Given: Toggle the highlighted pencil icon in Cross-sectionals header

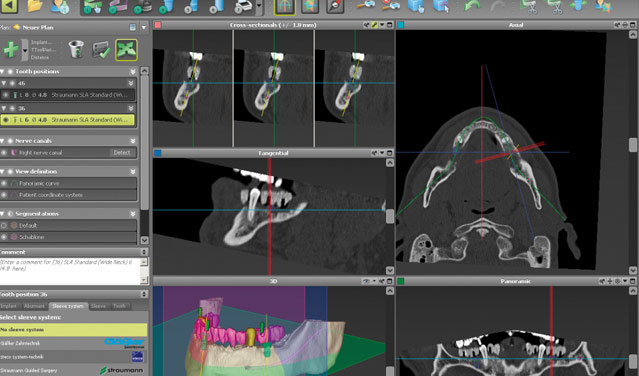Looking at the screenshot, I should pos(374,25).
